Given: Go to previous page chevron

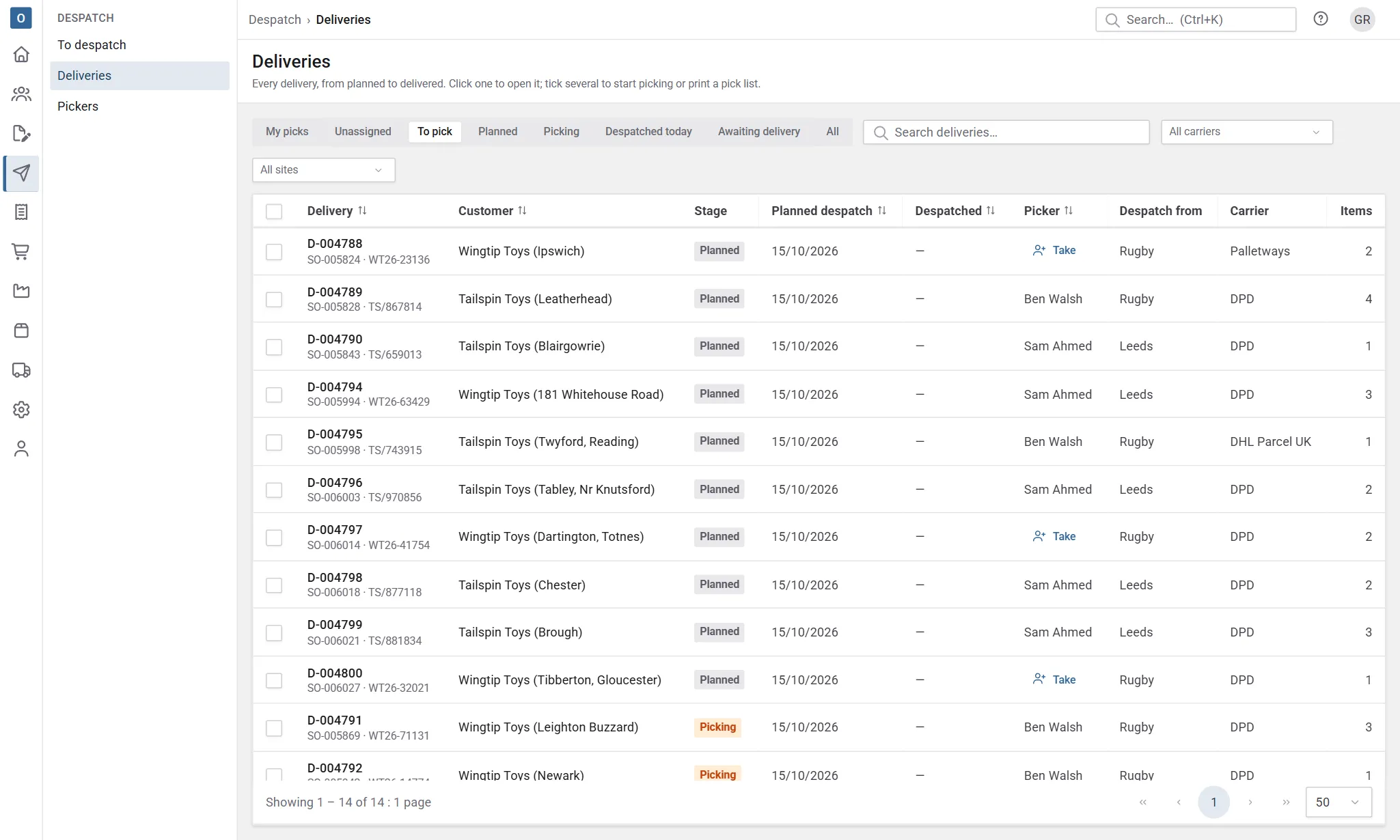Looking at the screenshot, I should pyautogui.click(x=1179, y=802).
